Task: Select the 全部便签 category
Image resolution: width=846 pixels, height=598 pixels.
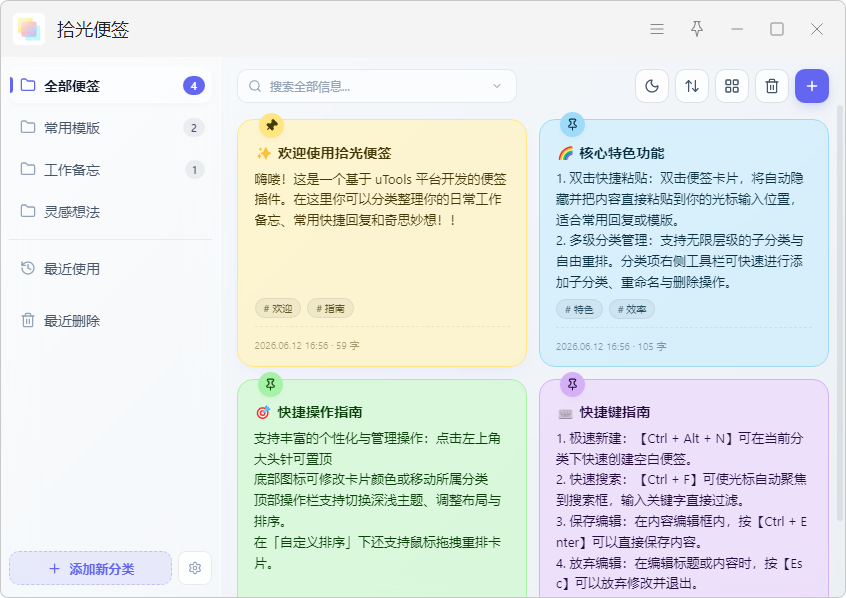Action: 111,86
